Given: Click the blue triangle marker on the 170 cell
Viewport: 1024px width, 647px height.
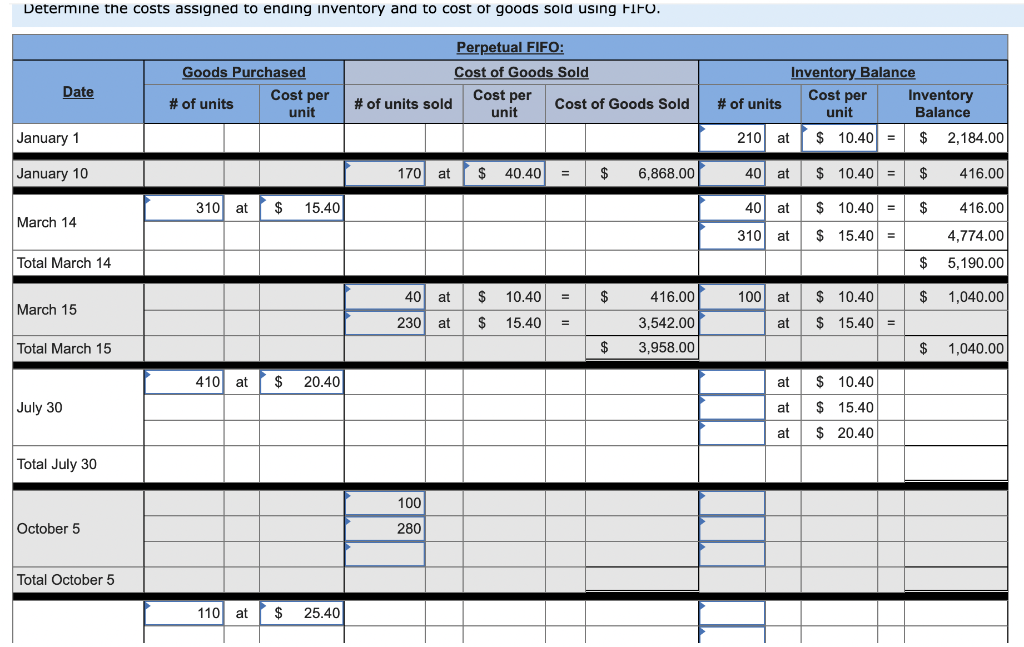Looking at the screenshot, I should point(348,166).
